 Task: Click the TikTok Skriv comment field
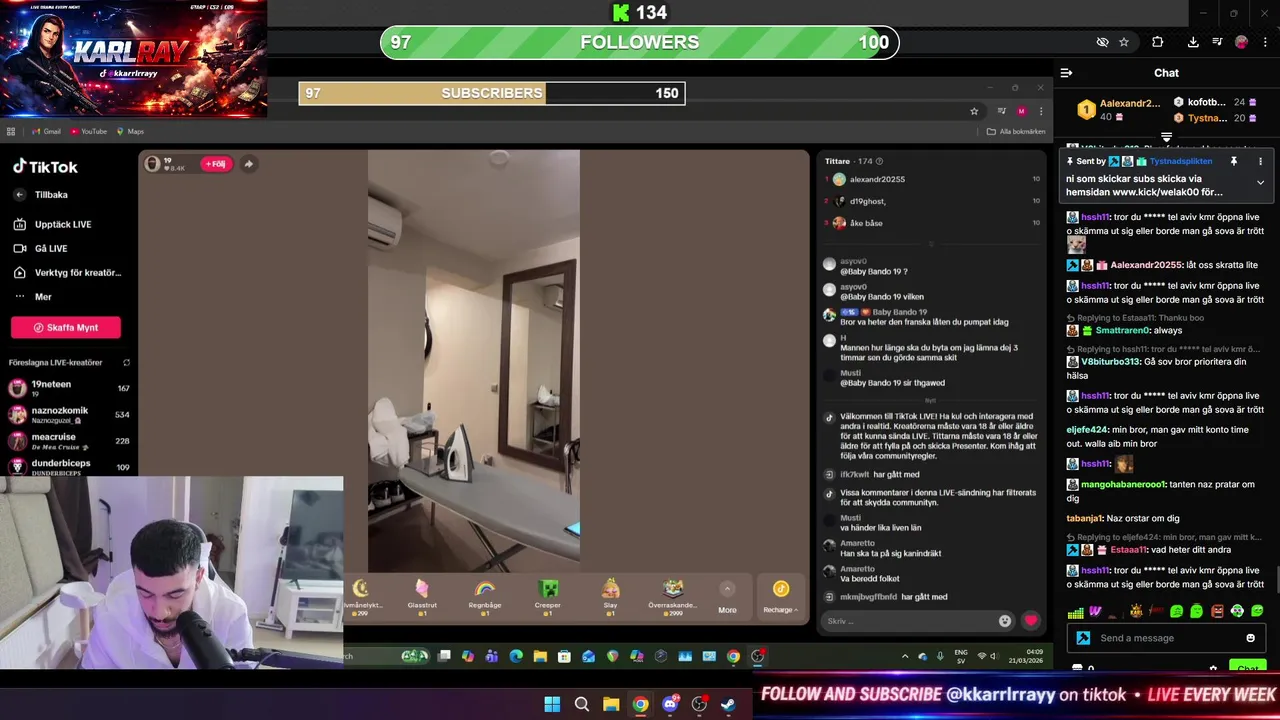(x=909, y=621)
